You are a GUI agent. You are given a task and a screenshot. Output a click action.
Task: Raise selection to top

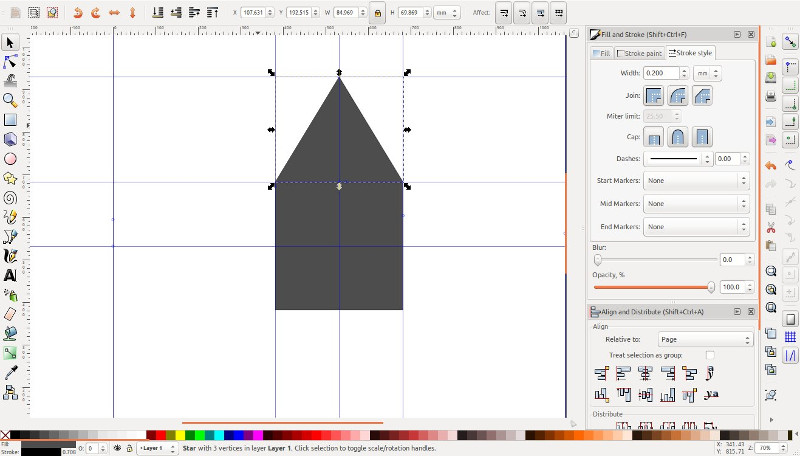tap(212, 12)
